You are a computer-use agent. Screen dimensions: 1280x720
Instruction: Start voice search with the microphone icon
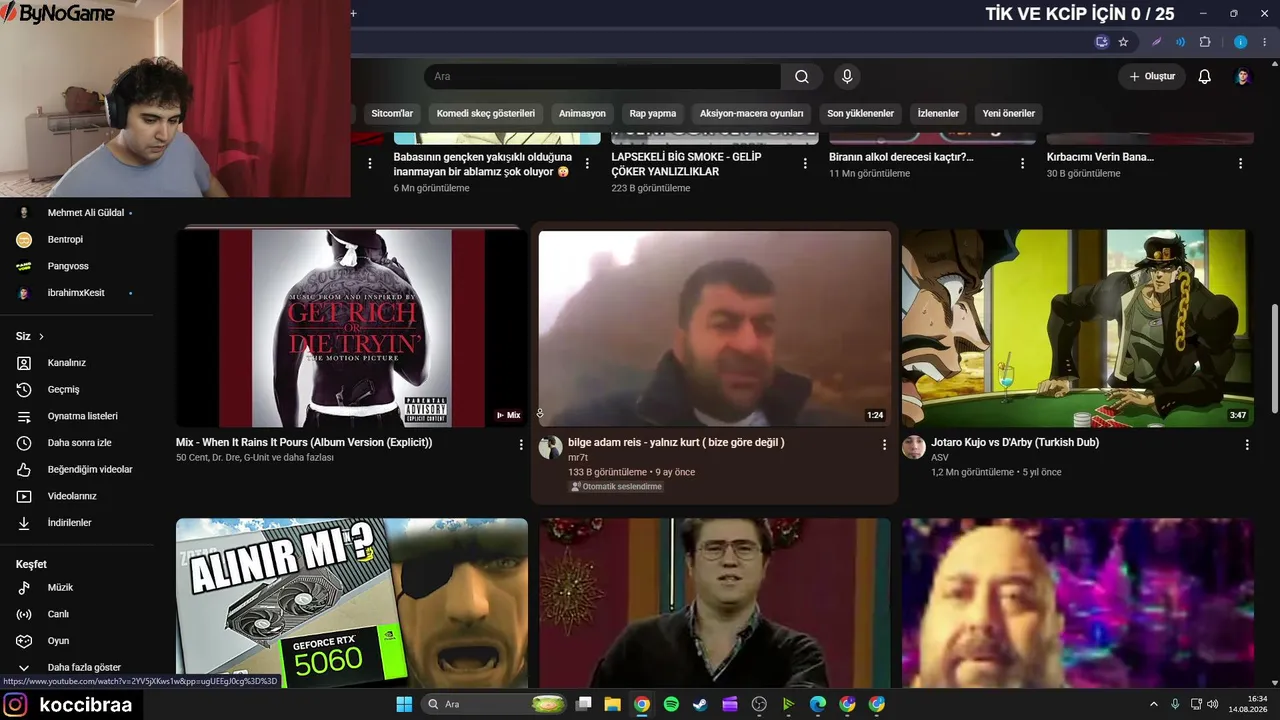847,77
